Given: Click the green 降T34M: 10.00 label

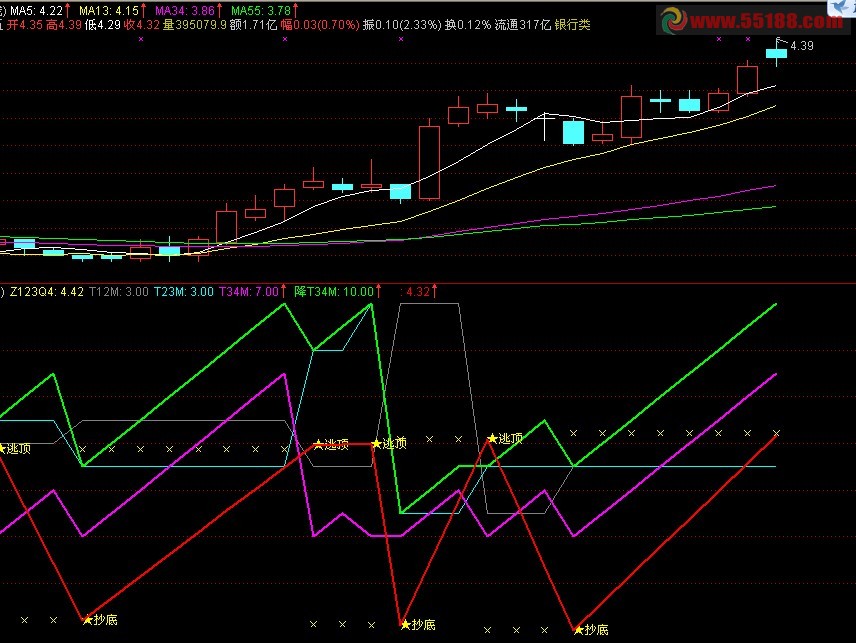Looking at the screenshot, I should pyautogui.click(x=334, y=291).
